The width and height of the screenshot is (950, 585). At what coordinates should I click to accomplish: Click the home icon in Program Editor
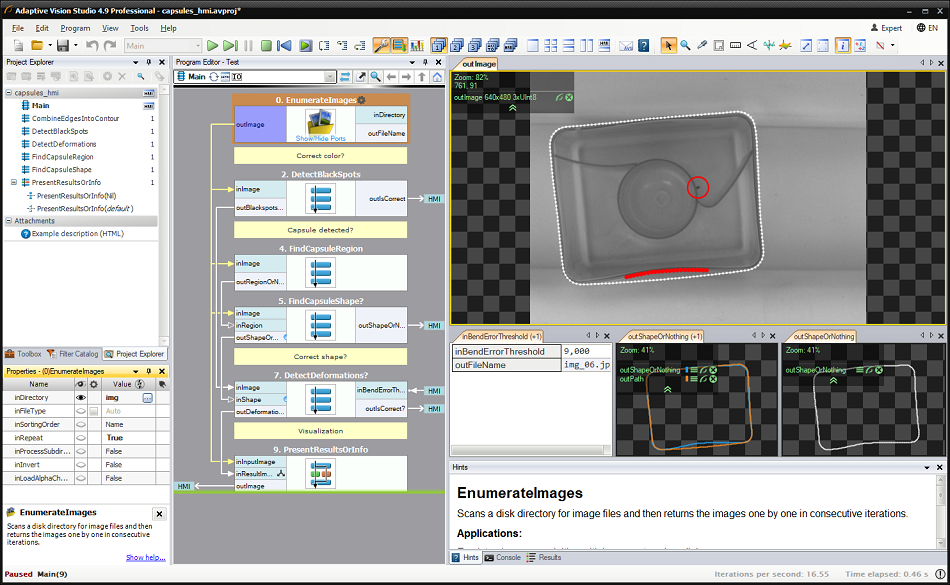(x=437, y=76)
